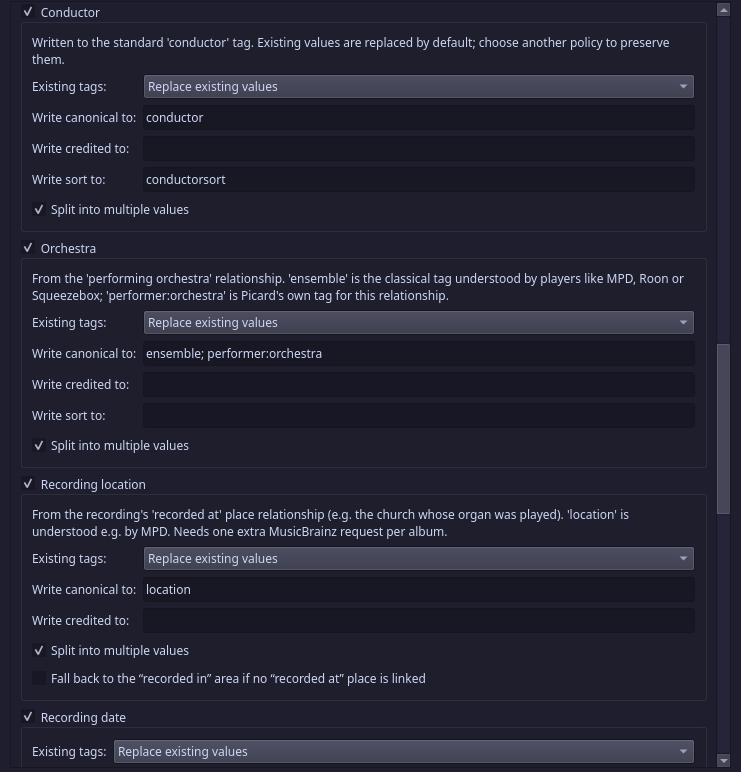Open Conductor's Existing tags dropdown
The image size is (741, 772).
[x=419, y=87]
